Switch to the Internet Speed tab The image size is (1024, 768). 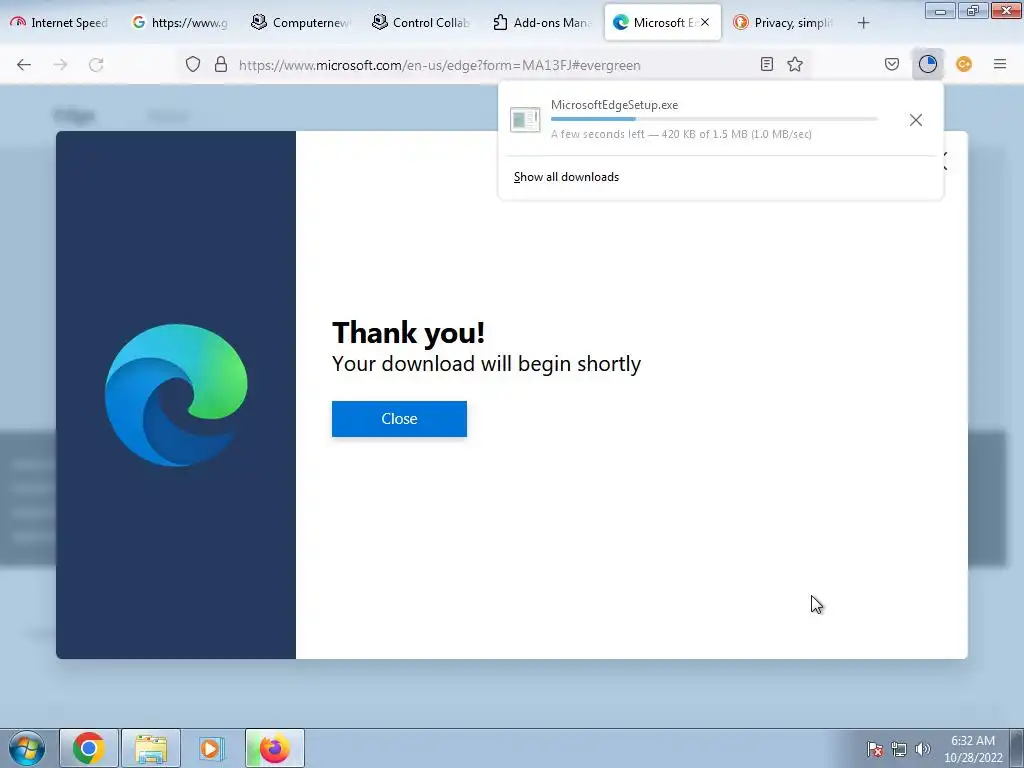click(59, 23)
